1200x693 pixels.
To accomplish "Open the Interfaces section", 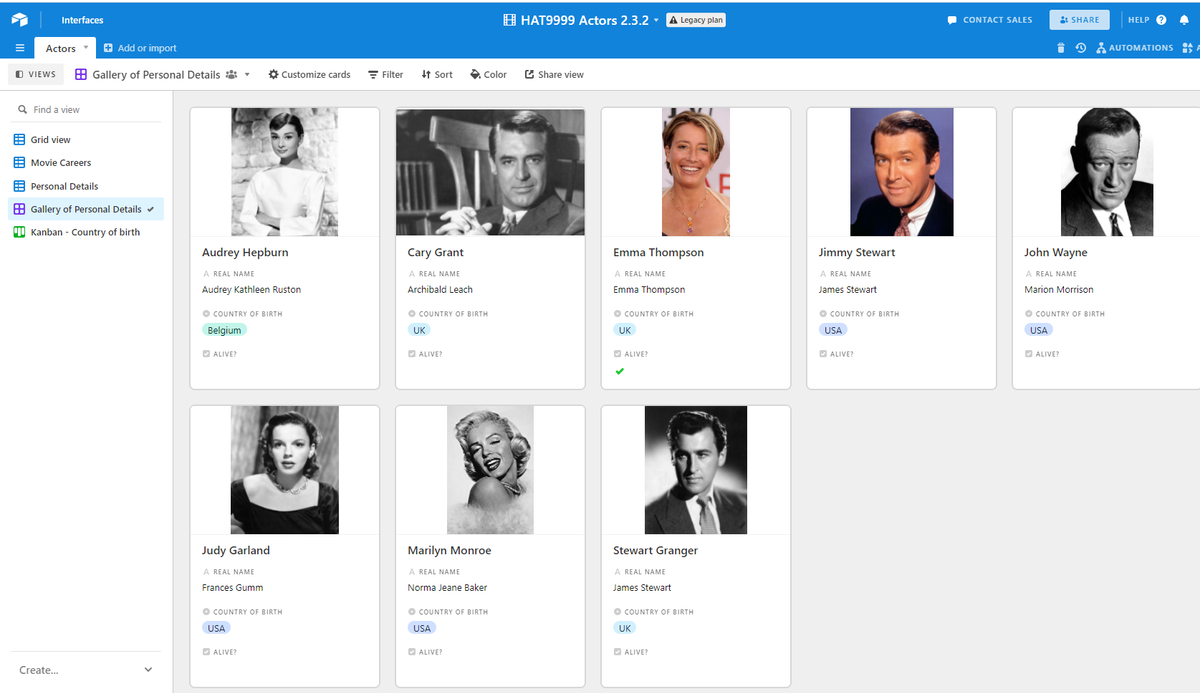I will pyautogui.click(x=82, y=20).
